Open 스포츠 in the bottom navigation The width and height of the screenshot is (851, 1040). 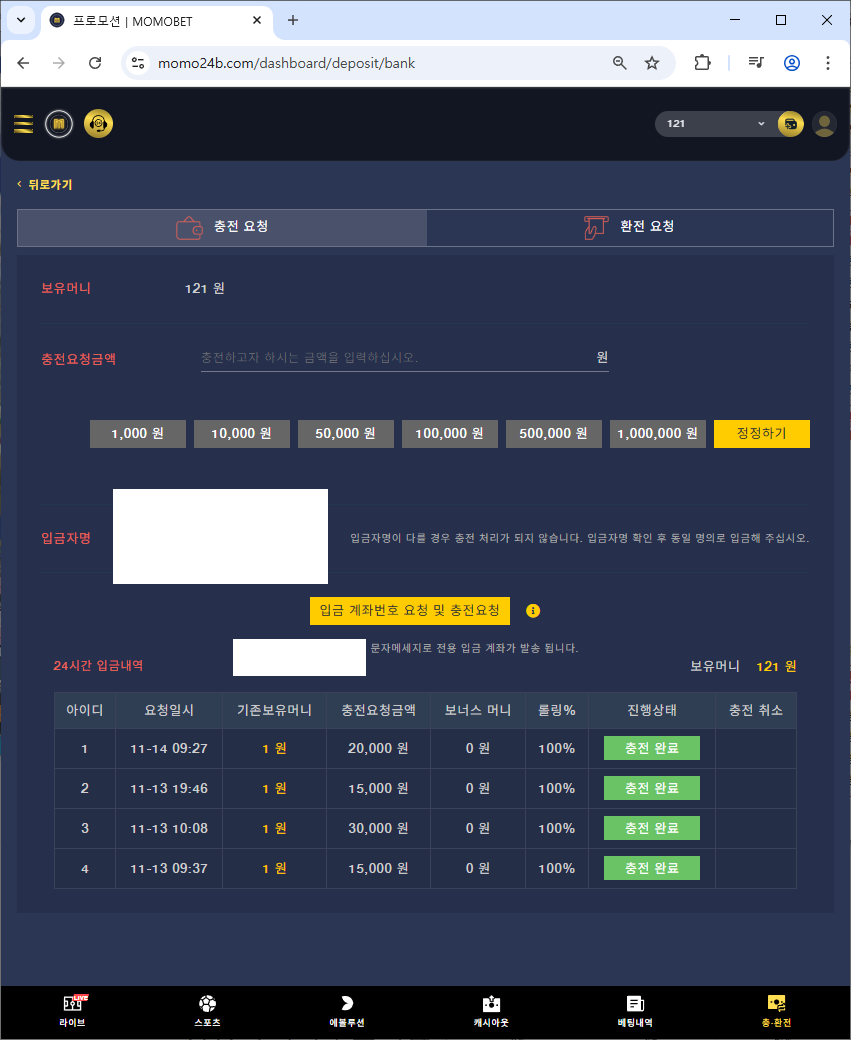(207, 1010)
